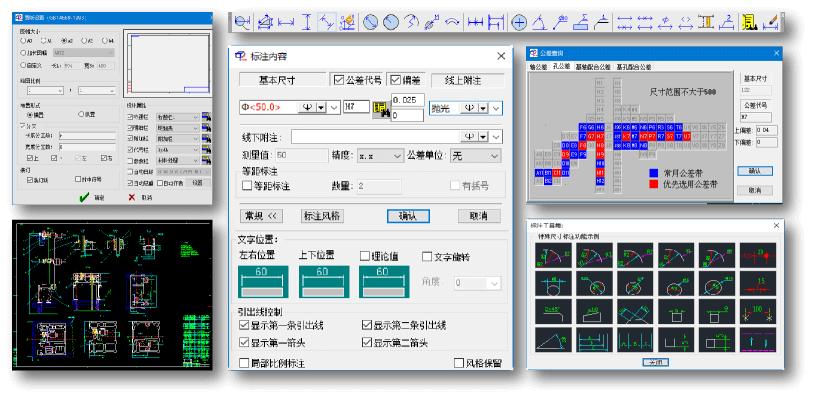Expand the 抛光 annotation dropdown
Screen dimensions: 813x399
tap(496, 108)
